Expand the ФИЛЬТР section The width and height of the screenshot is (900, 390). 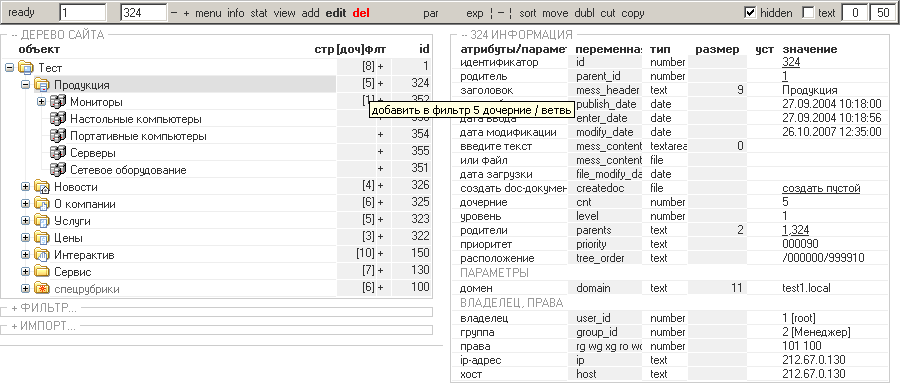click(44, 308)
